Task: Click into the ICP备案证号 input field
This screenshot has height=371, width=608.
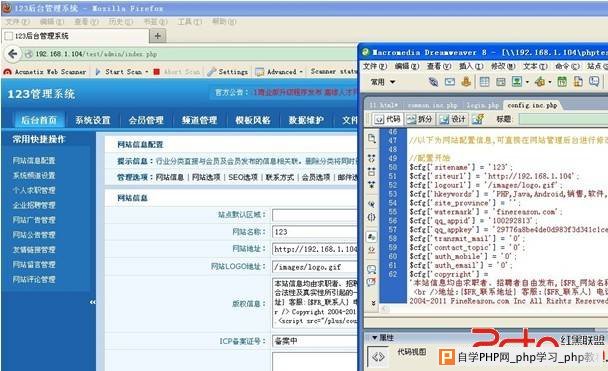Action: [x=314, y=341]
